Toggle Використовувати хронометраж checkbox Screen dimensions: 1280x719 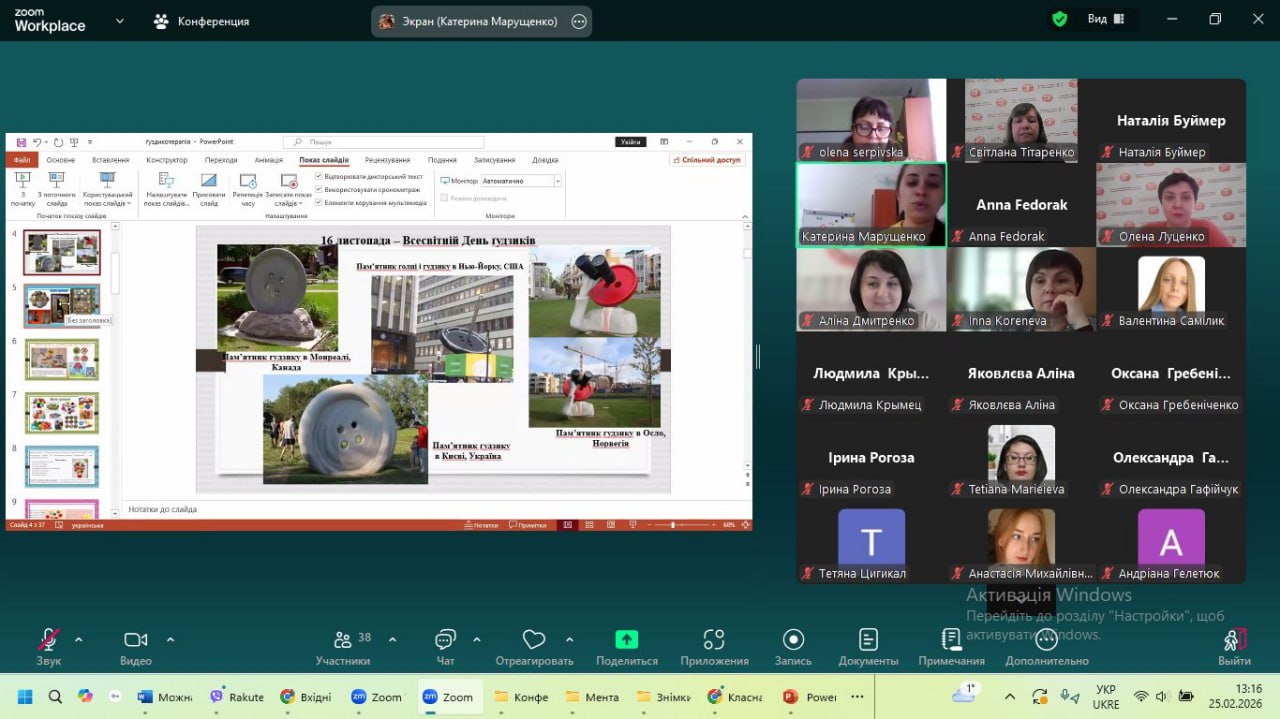click(x=319, y=189)
